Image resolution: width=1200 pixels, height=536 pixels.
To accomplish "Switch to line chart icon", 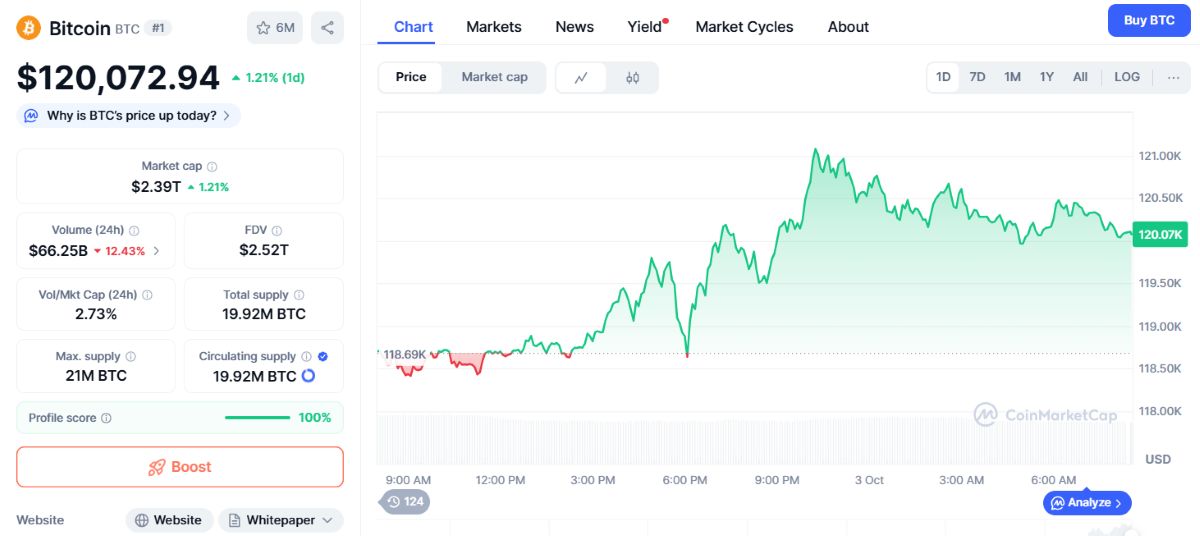I will pos(582,77).
